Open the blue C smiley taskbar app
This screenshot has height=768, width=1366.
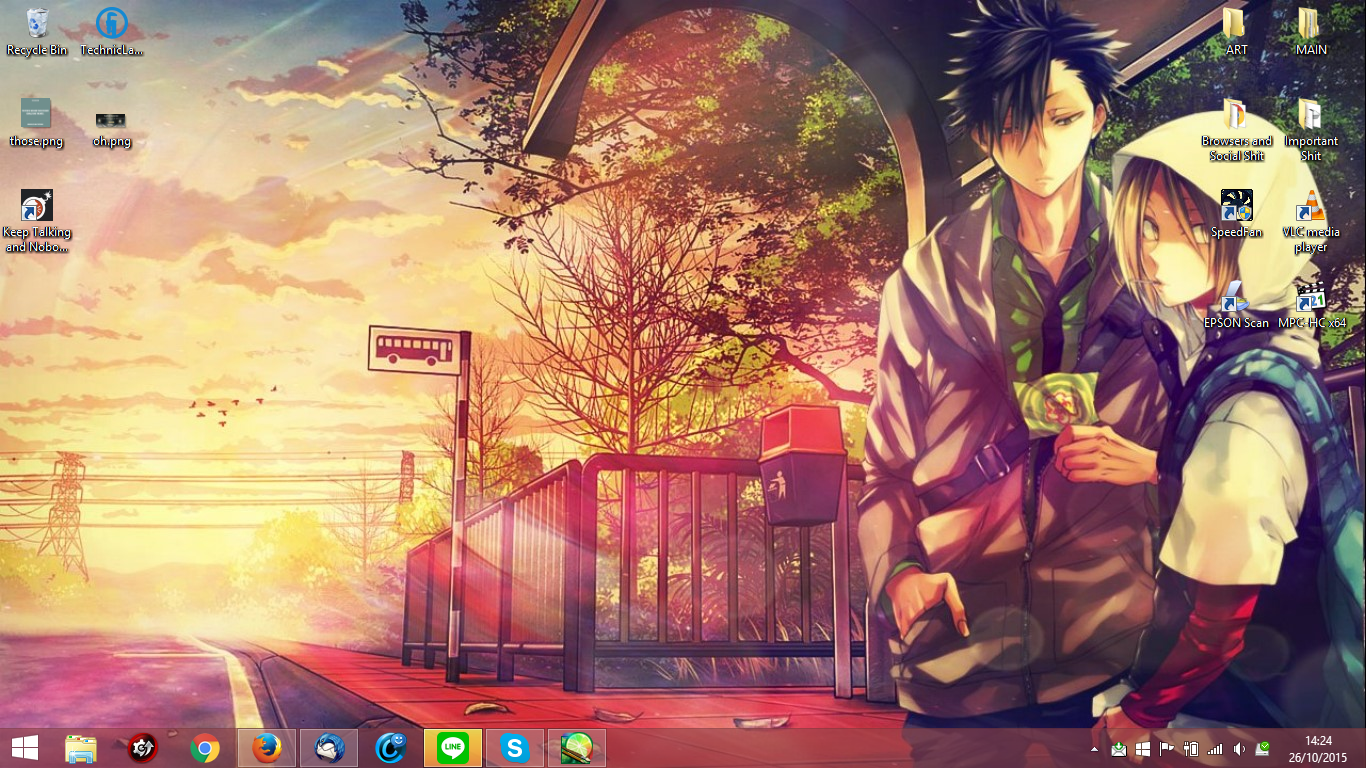[391, 748]
